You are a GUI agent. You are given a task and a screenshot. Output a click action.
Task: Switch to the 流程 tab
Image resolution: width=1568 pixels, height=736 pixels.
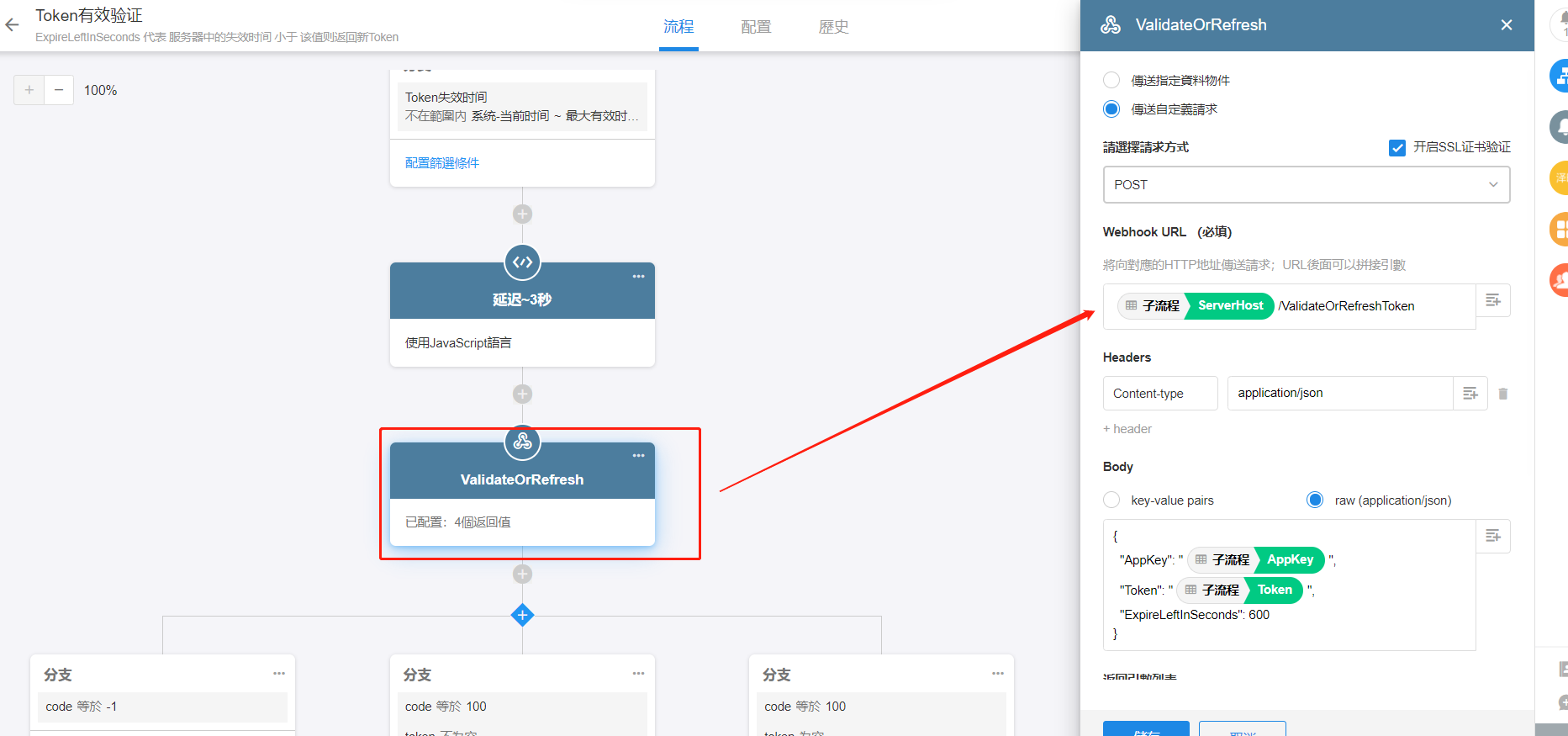678,27
